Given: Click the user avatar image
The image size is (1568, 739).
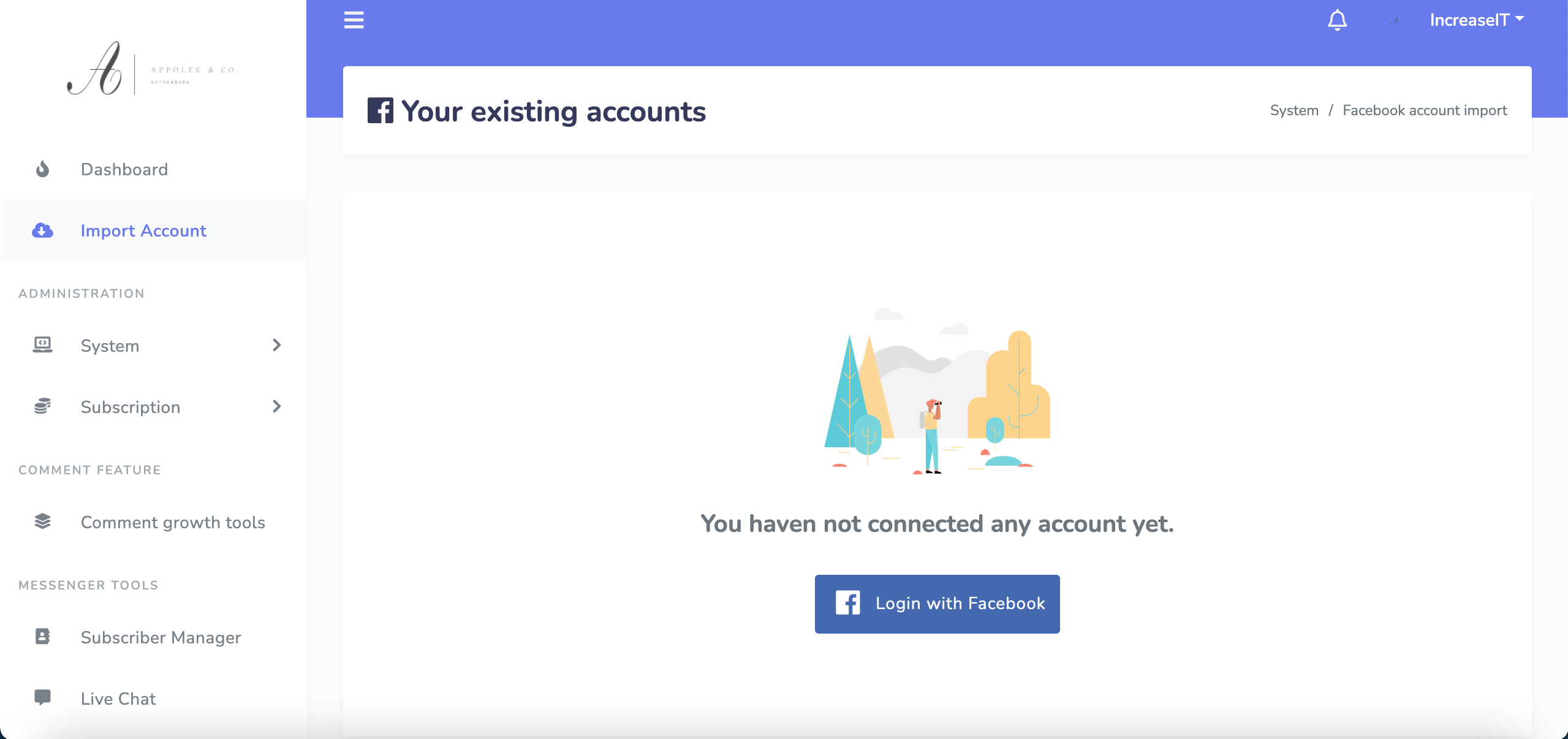Looking at the screenshot, I should (1395, 21).
